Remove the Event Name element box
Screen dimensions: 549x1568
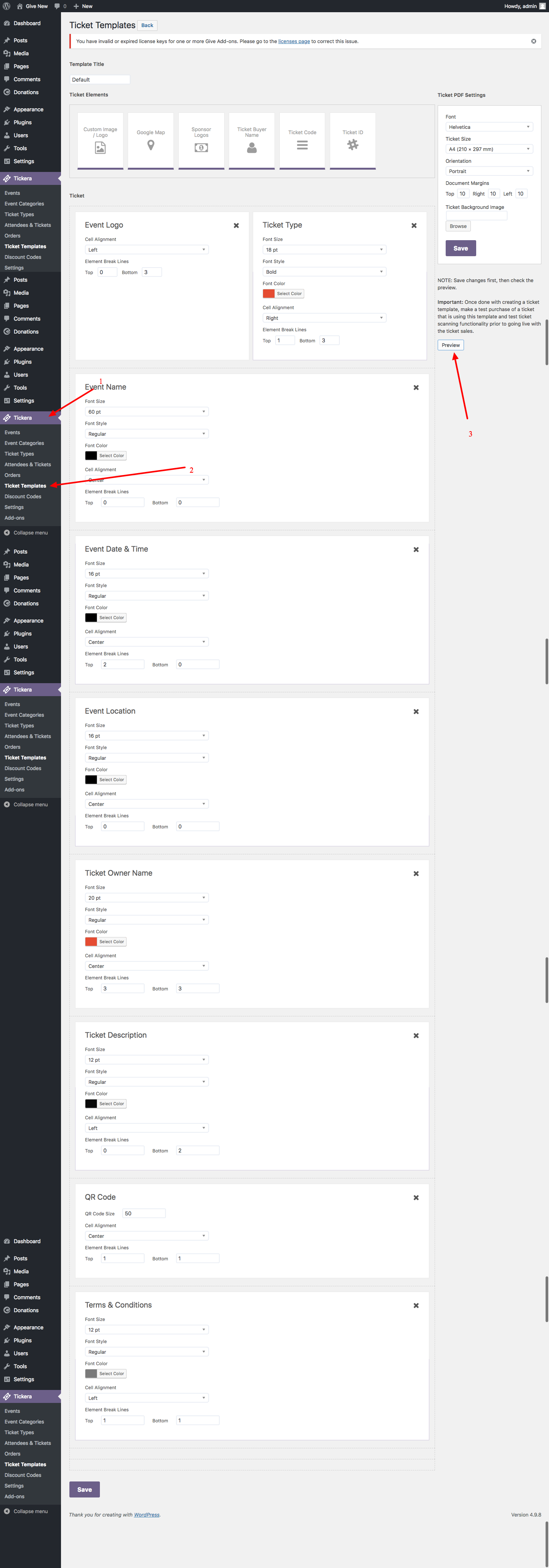tap(416, 387)
